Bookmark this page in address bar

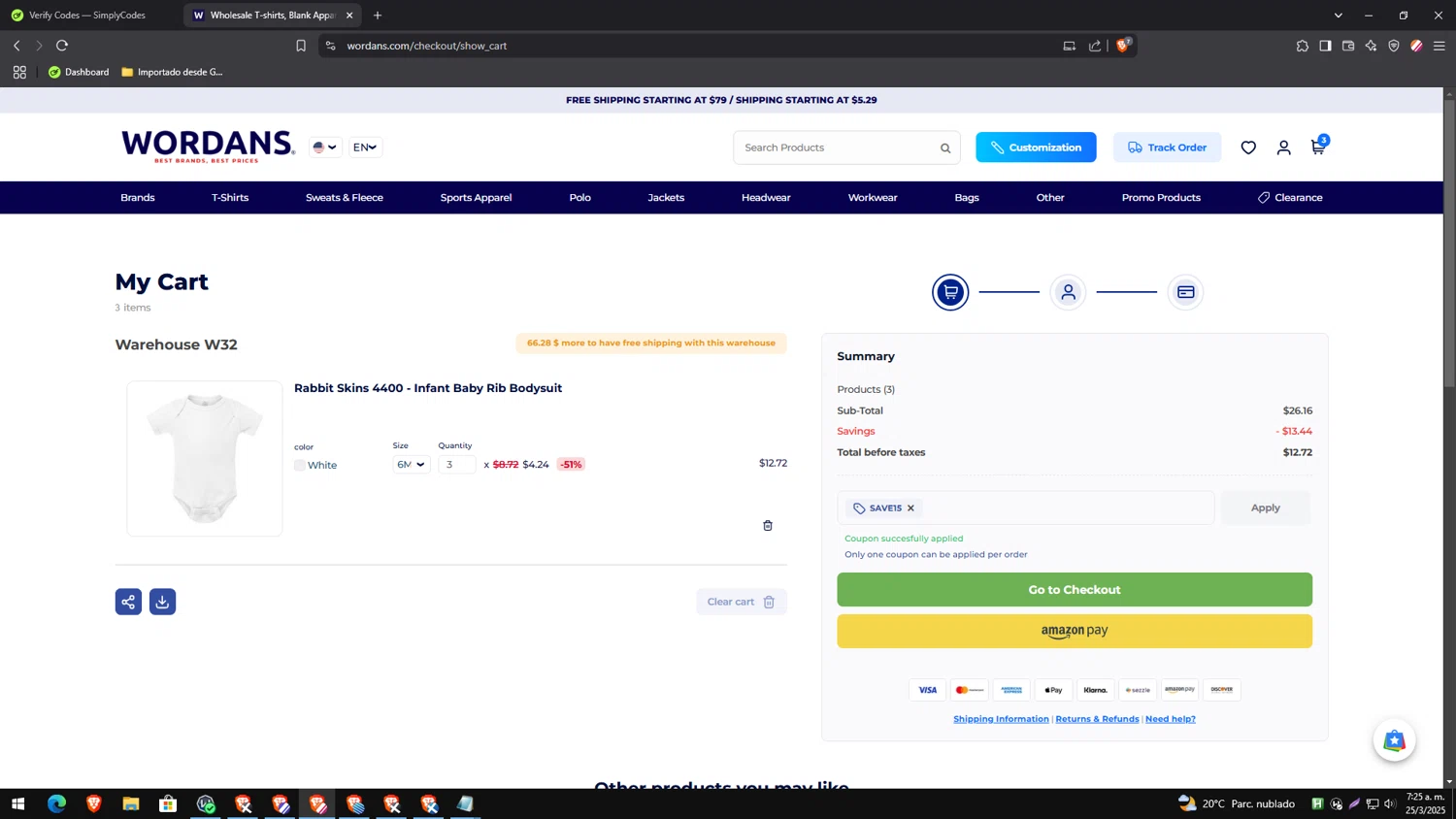[x=301, y=46]
